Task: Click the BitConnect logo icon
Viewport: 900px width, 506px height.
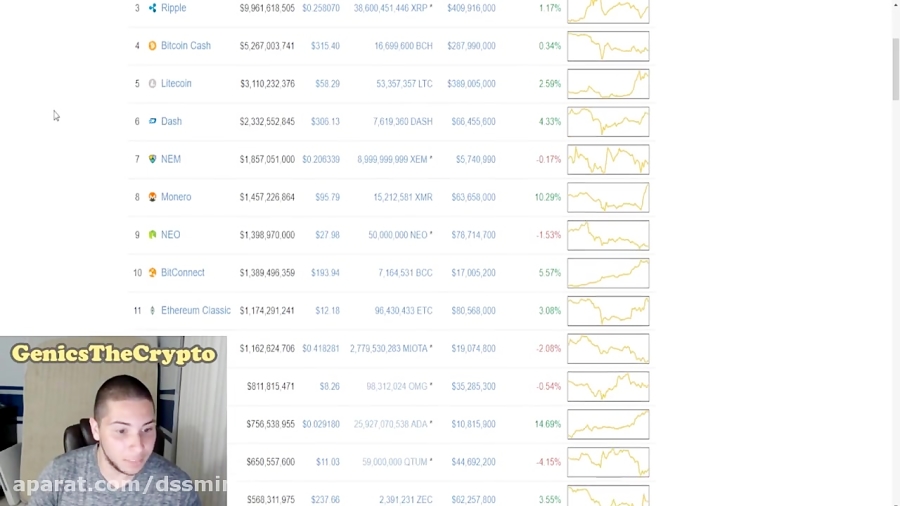Action: click(x=152, y=273)
